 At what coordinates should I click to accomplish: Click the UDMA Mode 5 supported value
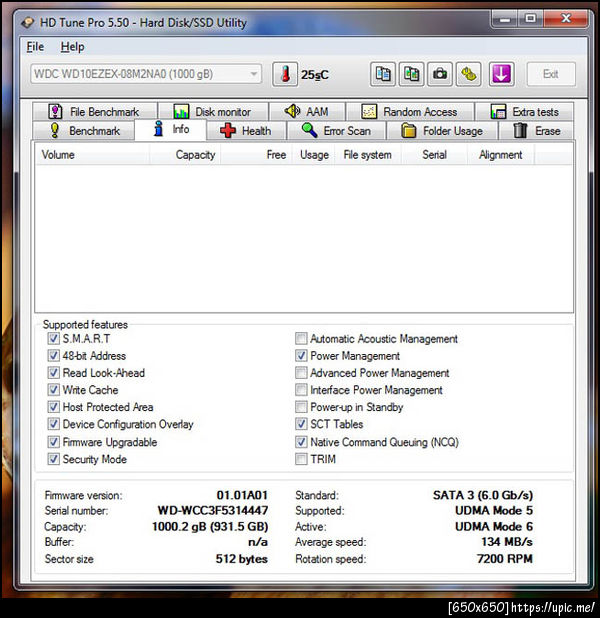(494, 511)
